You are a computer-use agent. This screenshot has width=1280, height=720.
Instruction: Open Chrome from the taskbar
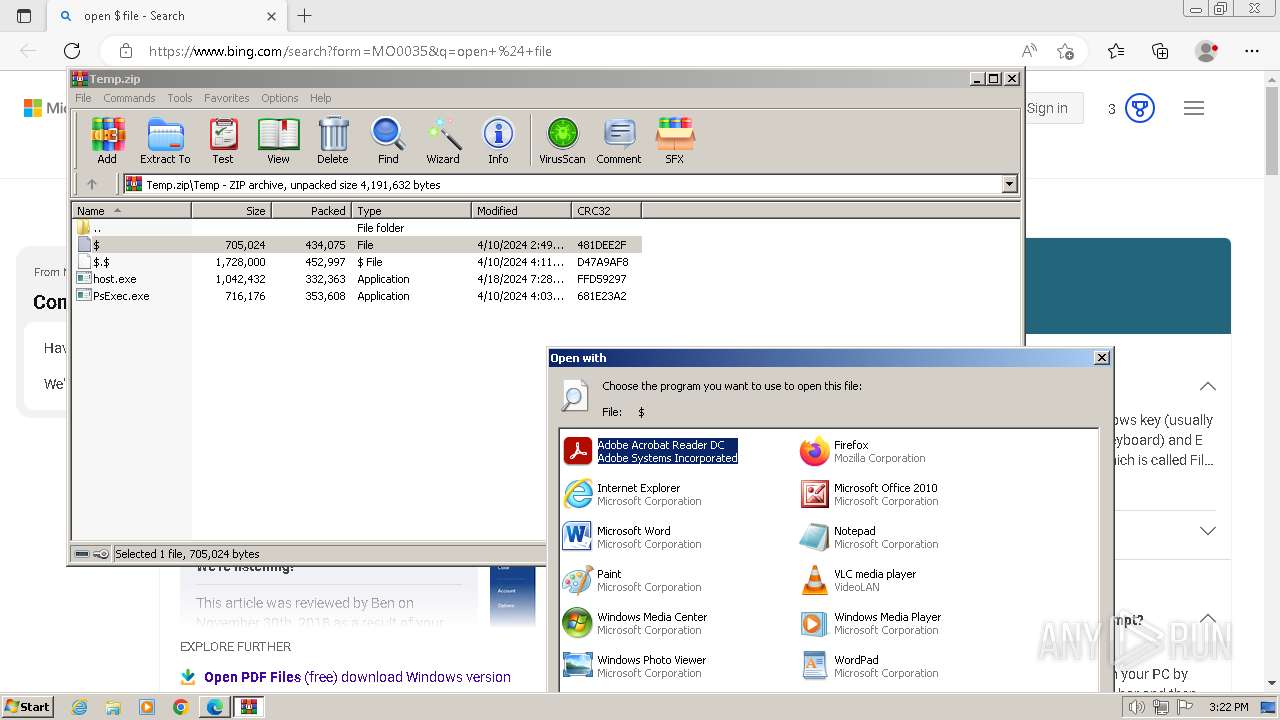click(x=181, y=707)
